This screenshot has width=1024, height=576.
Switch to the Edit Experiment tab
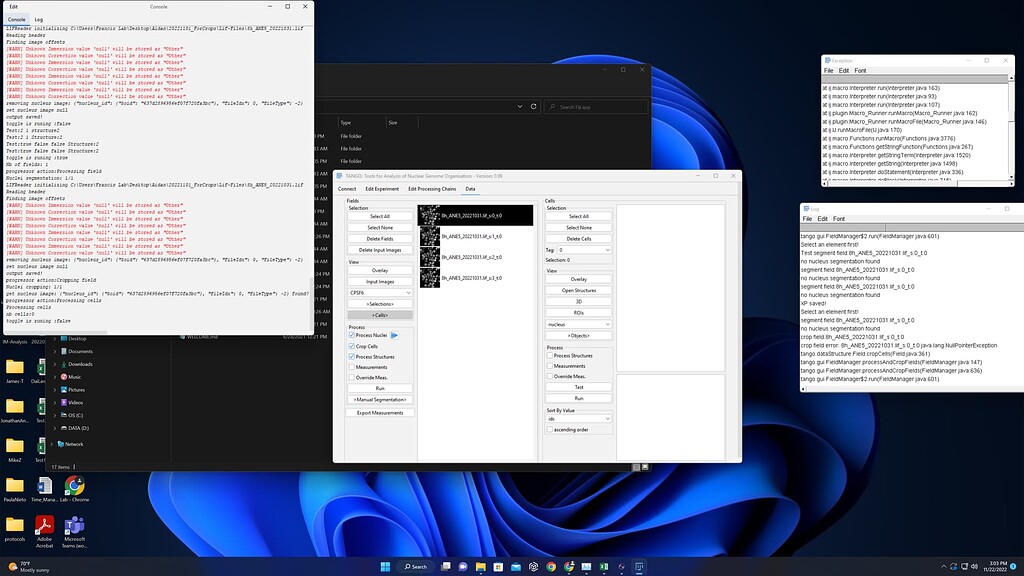pyautogui.click(x=382, y=189)
